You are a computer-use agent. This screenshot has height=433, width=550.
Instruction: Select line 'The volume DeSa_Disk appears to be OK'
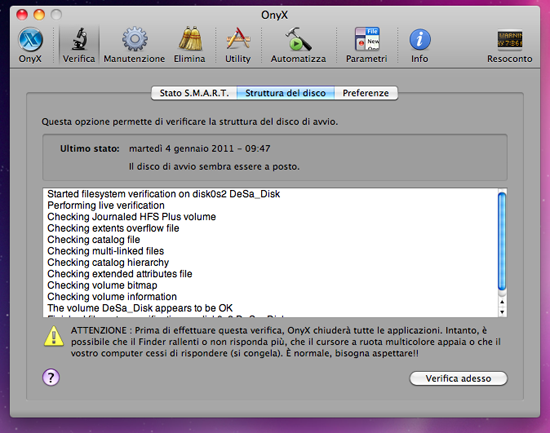click(x=140, y=308)
